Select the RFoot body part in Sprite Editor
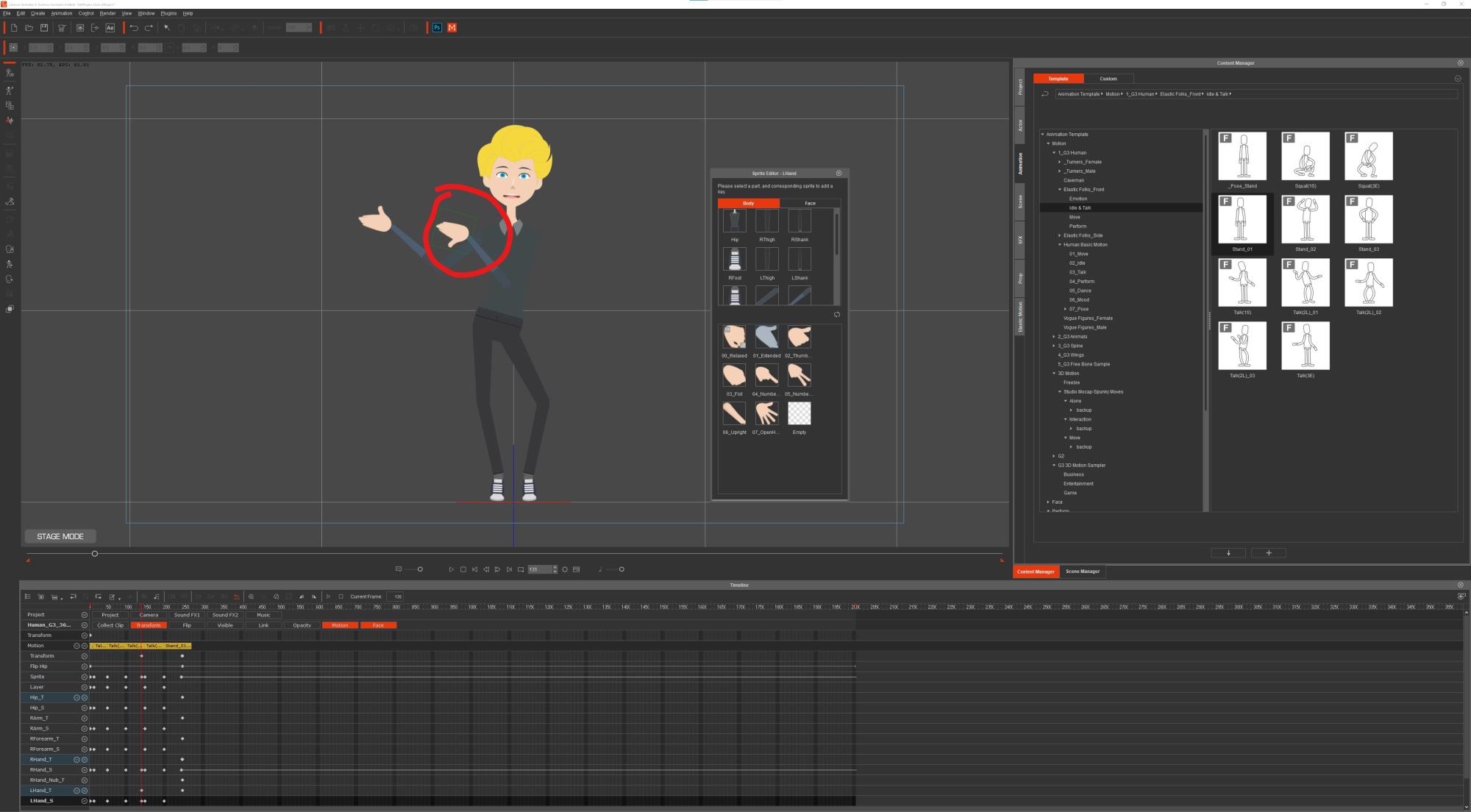 (x=734, y=260)
